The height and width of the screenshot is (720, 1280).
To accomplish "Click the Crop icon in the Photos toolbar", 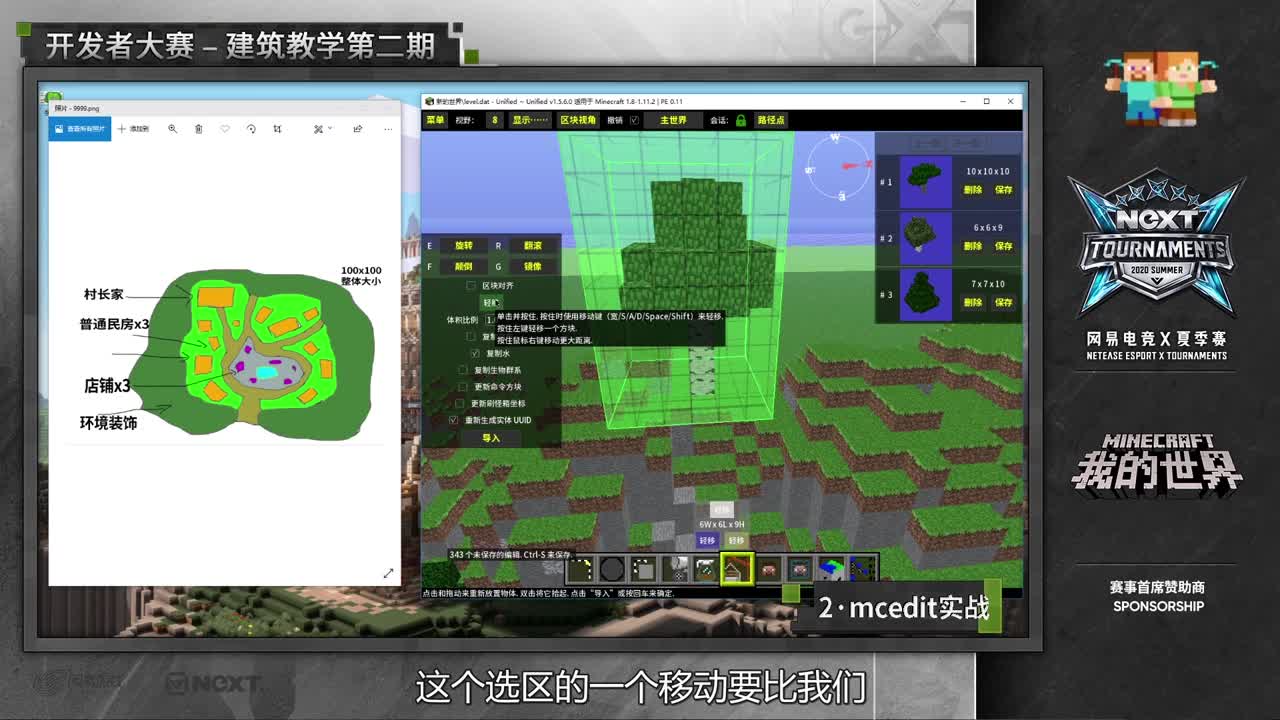I will pos(278,129).
